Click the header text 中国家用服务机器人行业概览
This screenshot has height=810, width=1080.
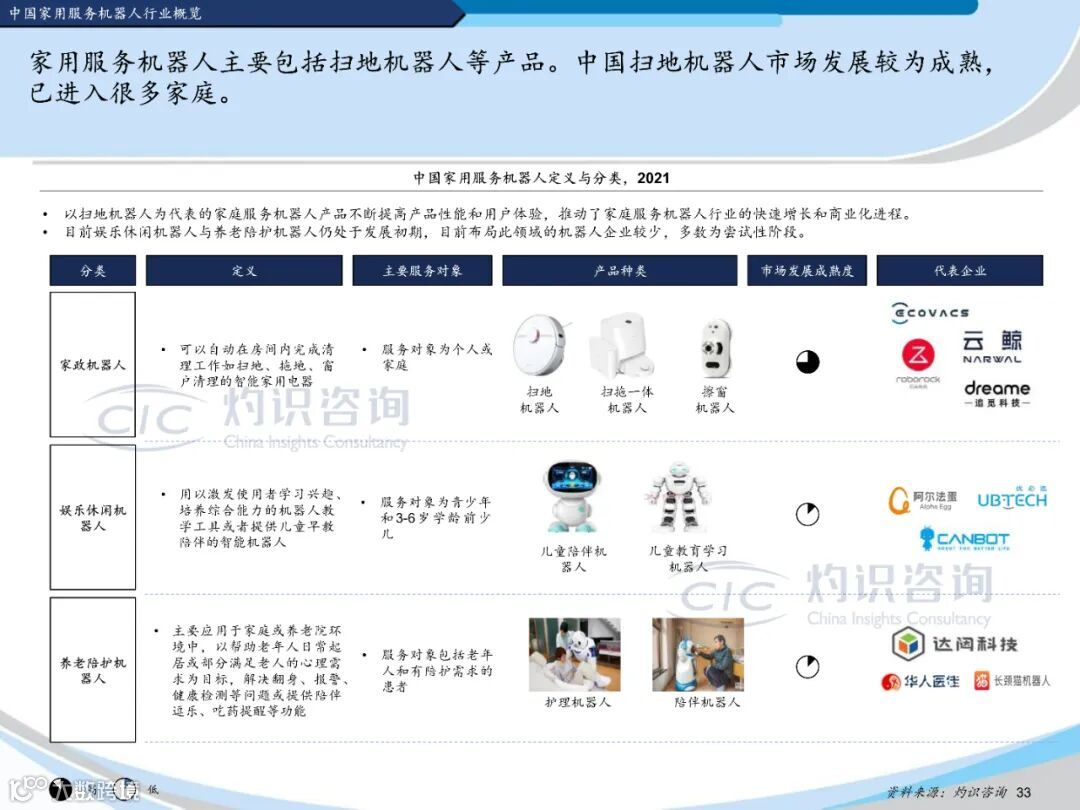point(105,13)
